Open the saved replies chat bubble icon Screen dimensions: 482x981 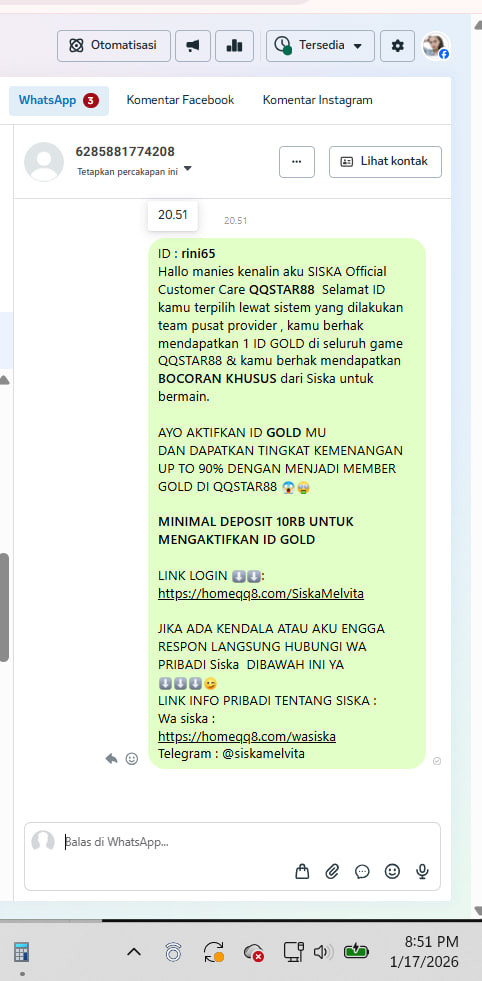pos(362,871)
